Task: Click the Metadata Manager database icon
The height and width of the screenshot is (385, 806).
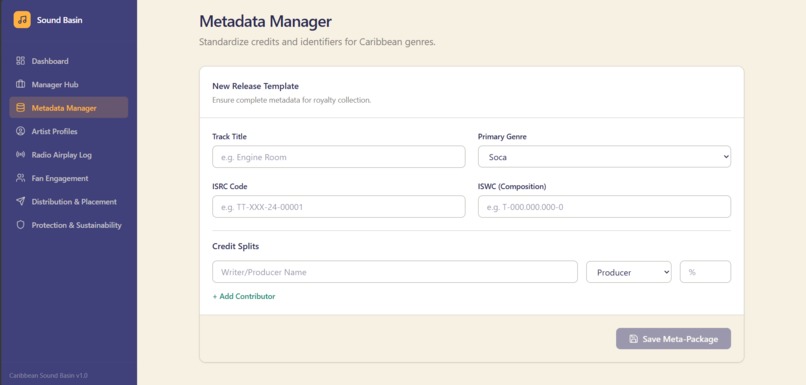Action: click(21, 108)
